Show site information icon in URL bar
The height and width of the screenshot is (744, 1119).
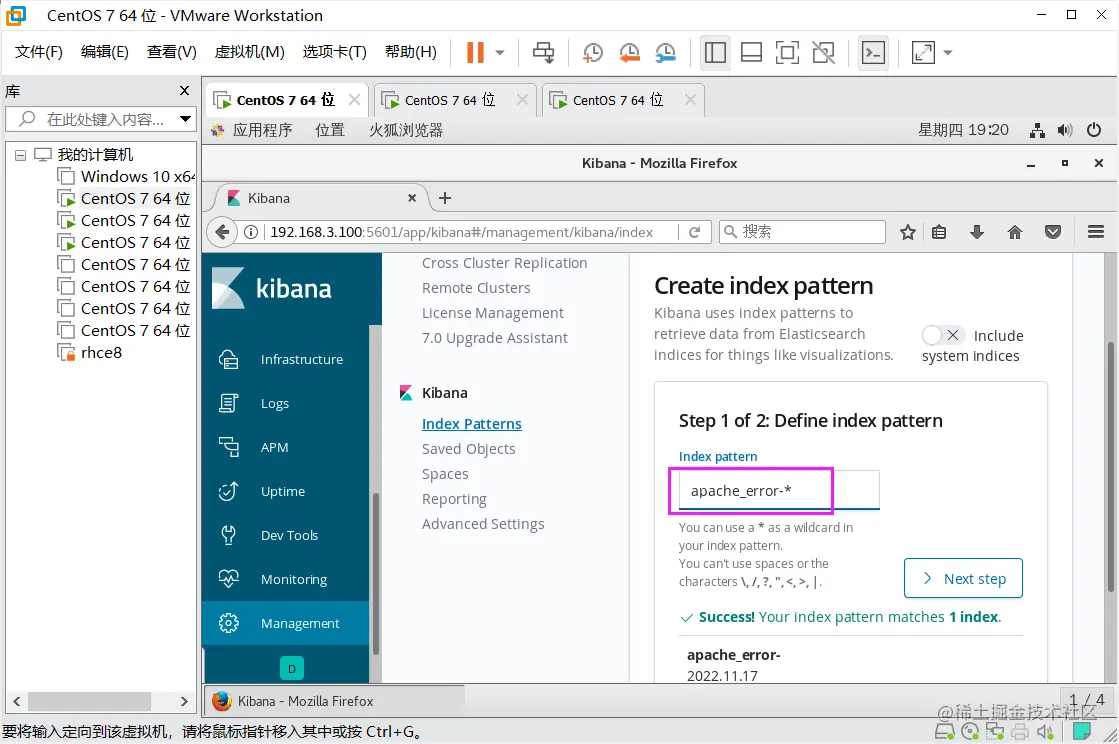point(250,232)
